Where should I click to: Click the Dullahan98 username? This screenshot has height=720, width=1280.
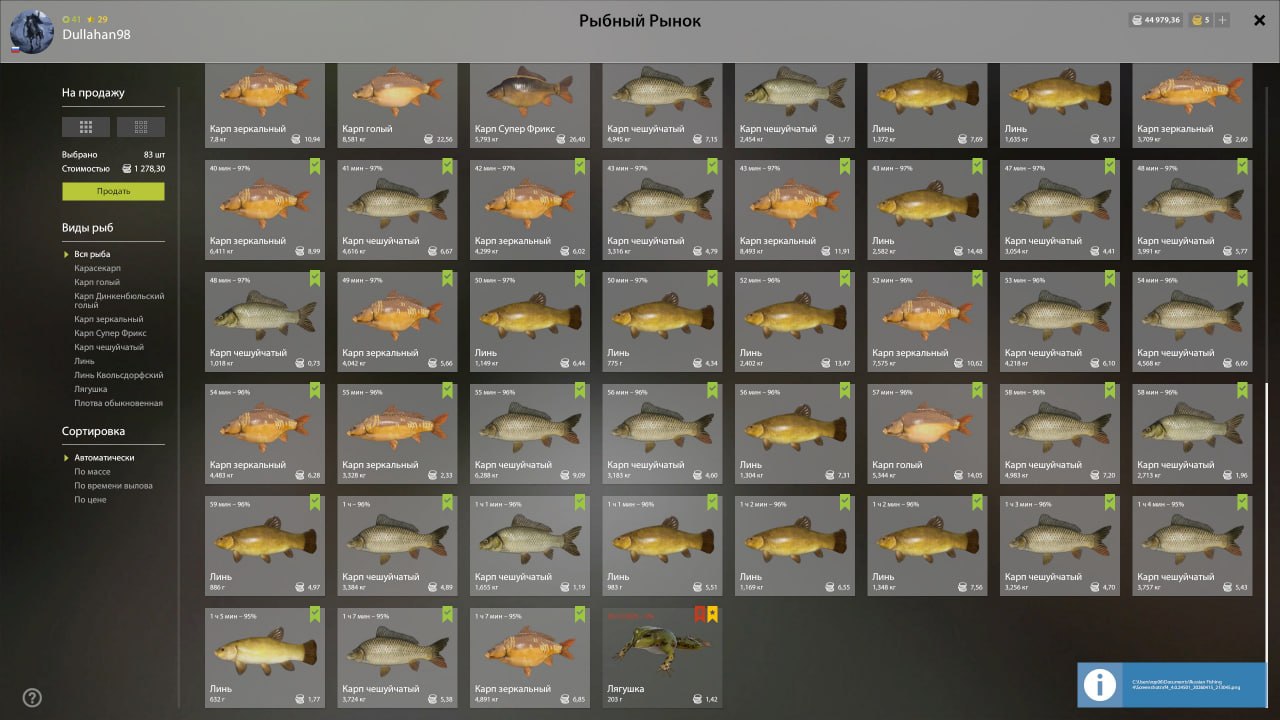[x=96, y=35]
